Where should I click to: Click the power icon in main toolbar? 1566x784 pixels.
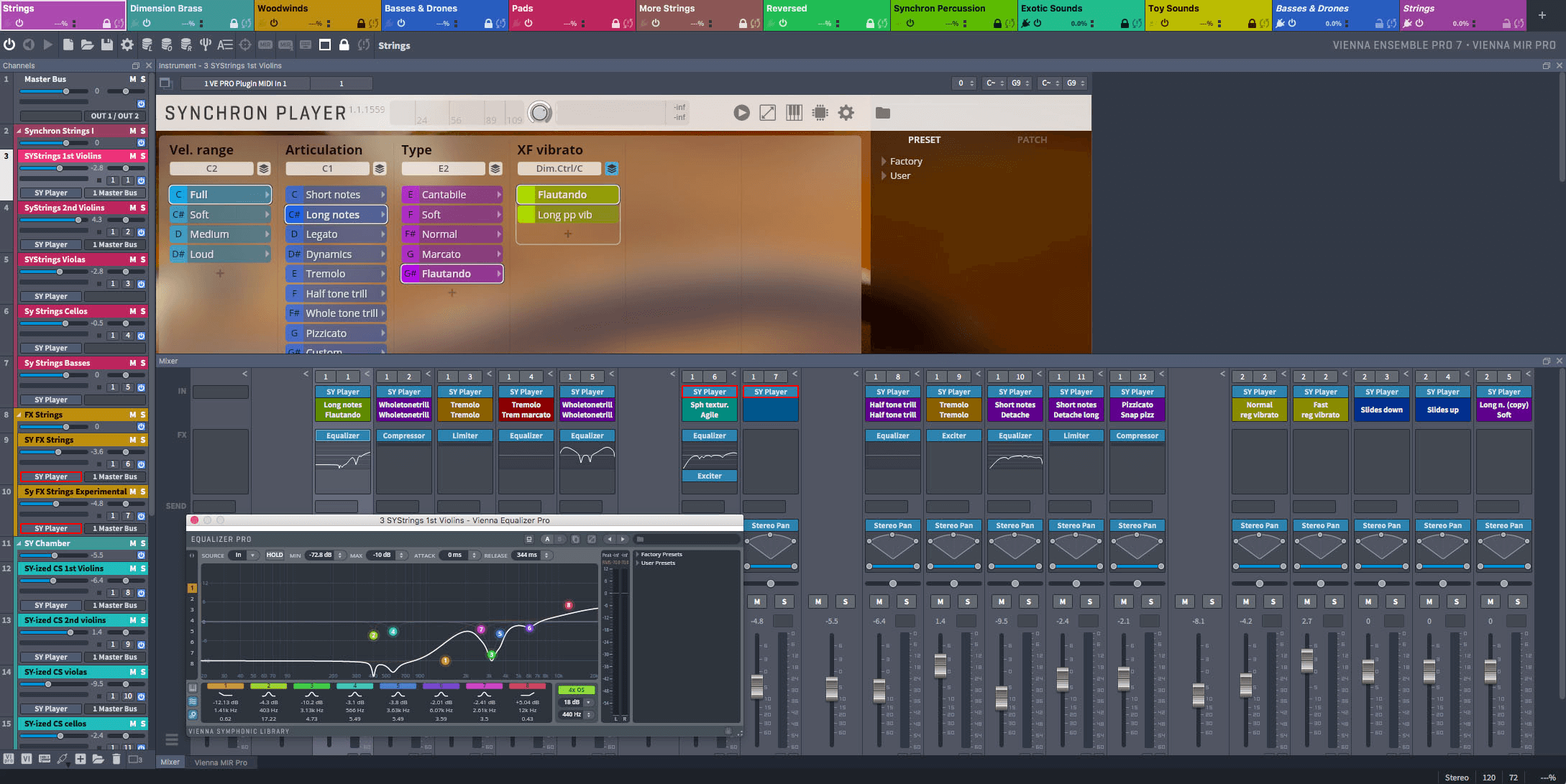click(x=9, y=45)
